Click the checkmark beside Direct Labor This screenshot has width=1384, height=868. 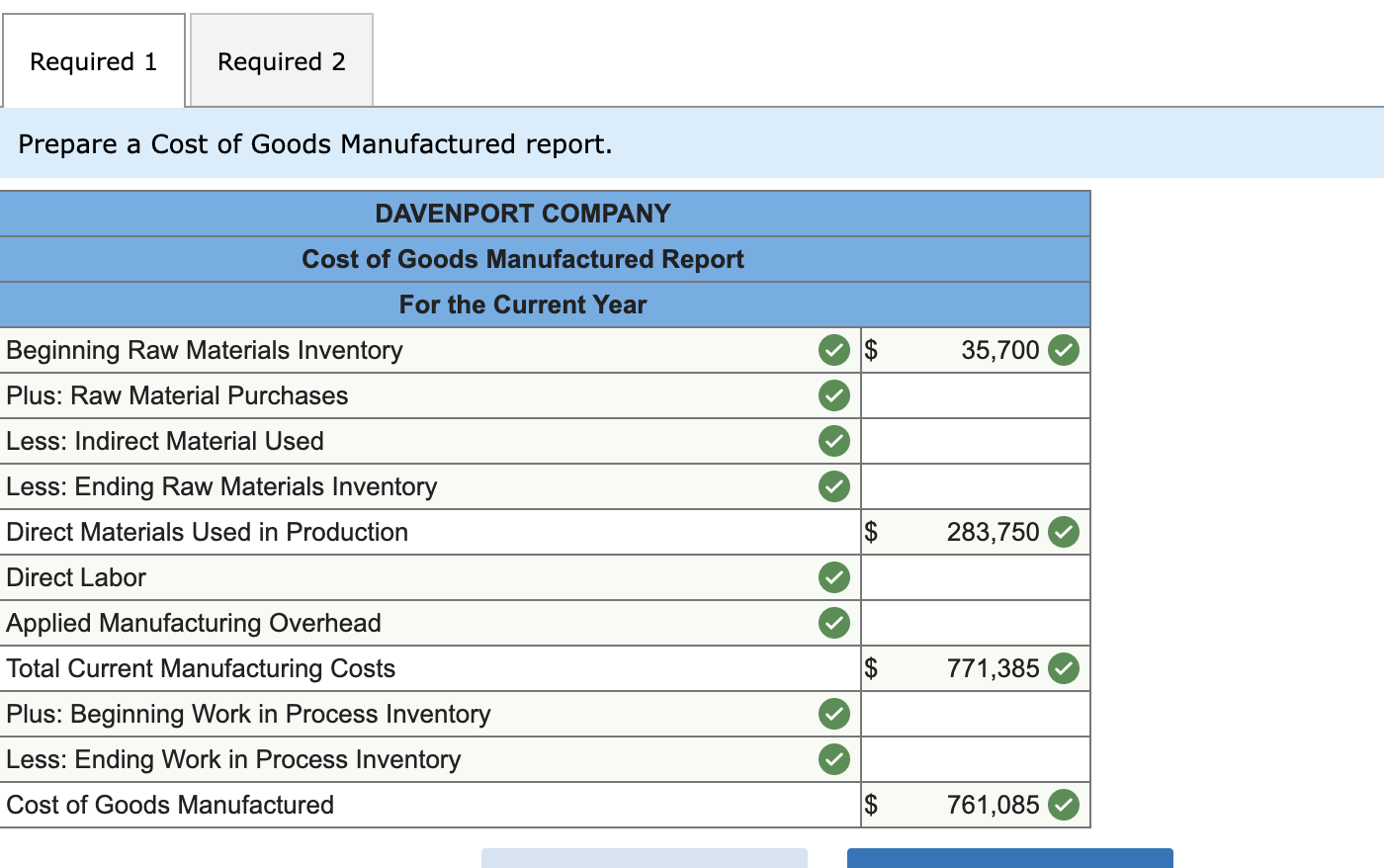pos(834,577)
